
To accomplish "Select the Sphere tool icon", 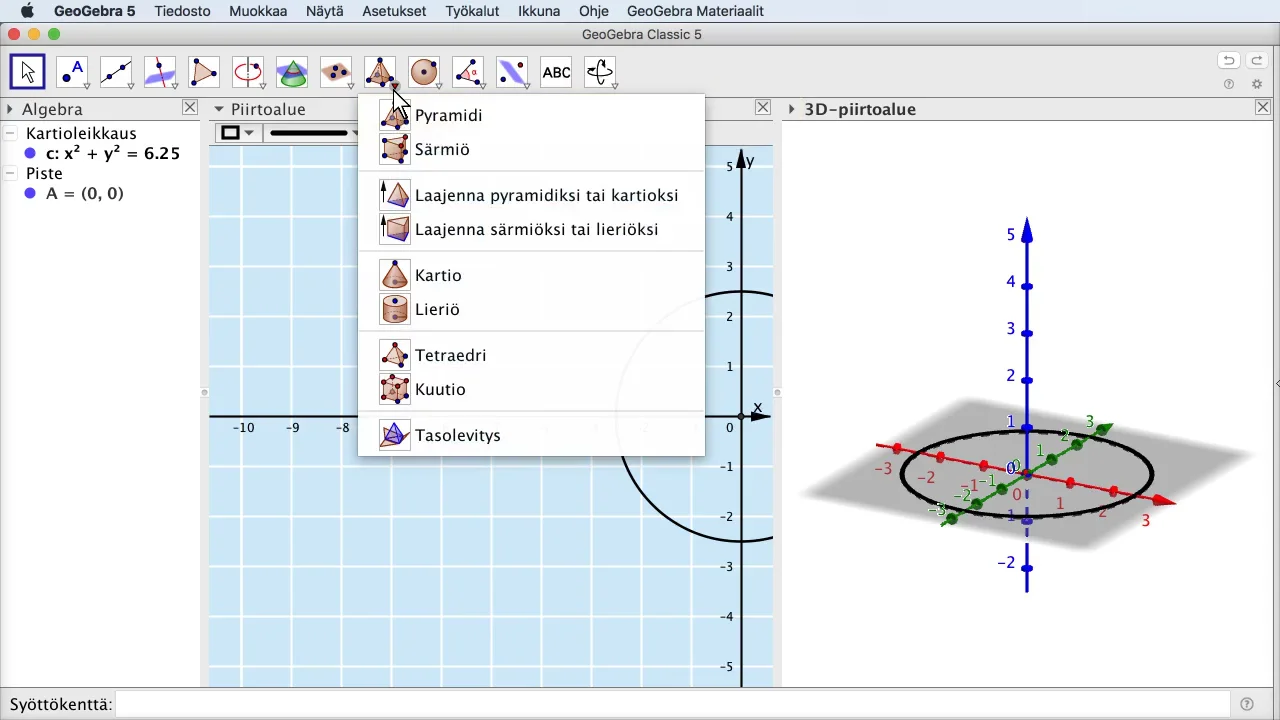I will 424,72.
